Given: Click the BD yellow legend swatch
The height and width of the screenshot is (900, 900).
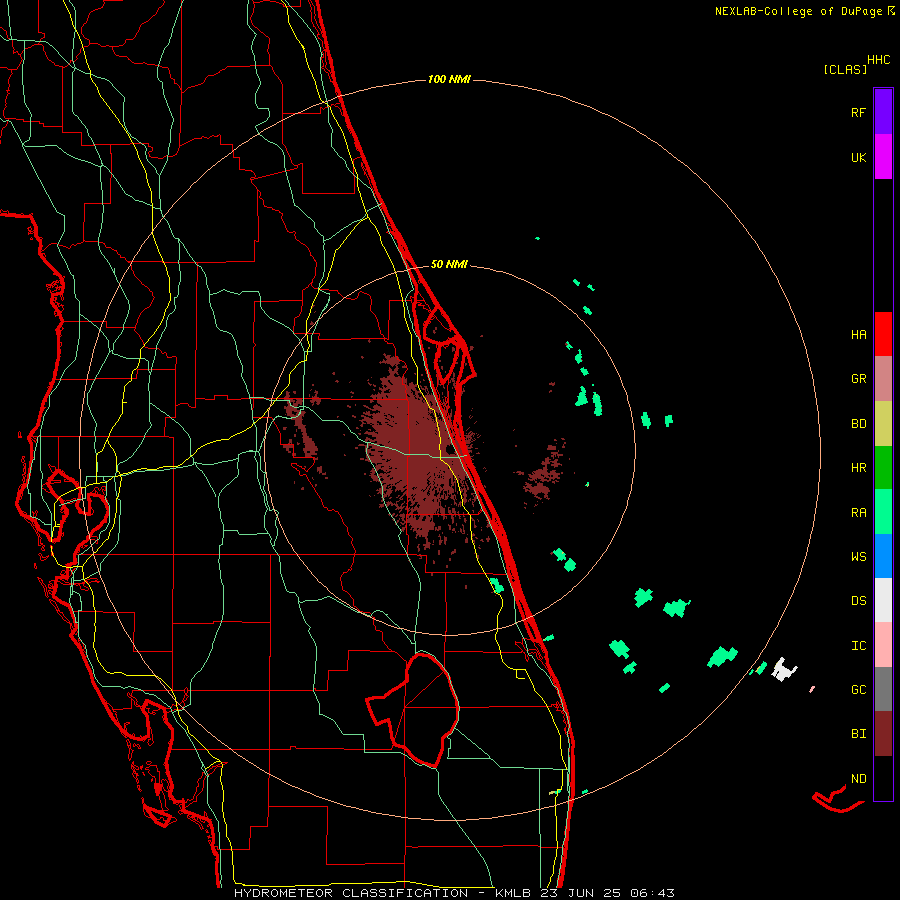Looking at the screenshot, I should click(883, 423).
